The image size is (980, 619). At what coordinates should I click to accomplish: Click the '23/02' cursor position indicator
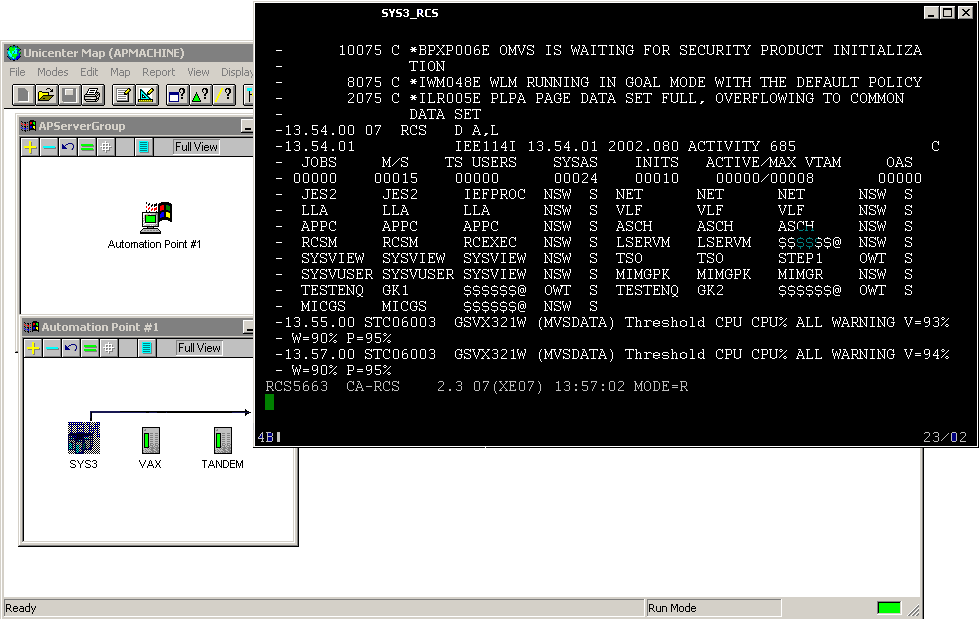click(x=945, y=437)
